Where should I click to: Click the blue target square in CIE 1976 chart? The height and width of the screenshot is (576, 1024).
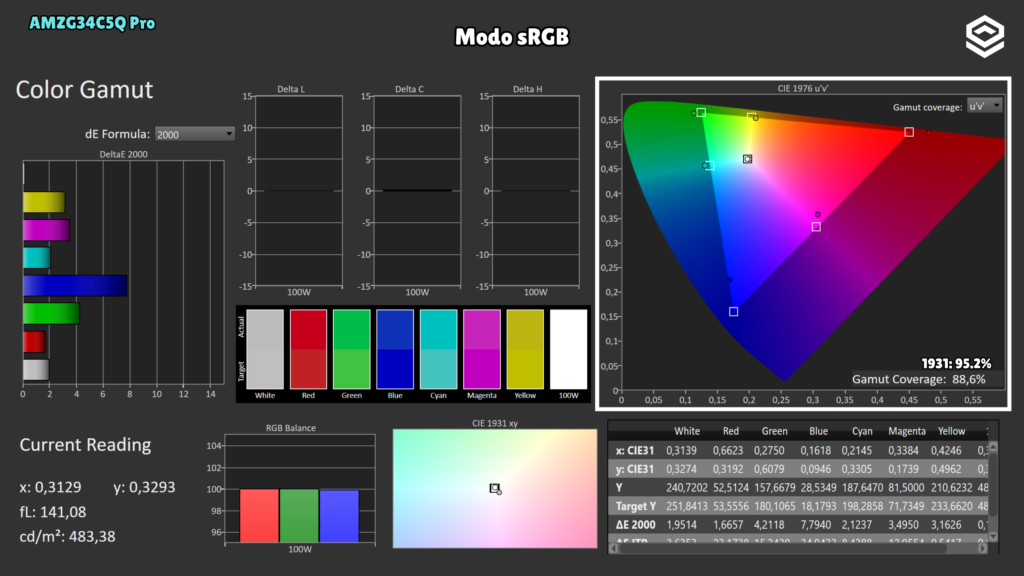pyautogui.click(x=733, y=312)
